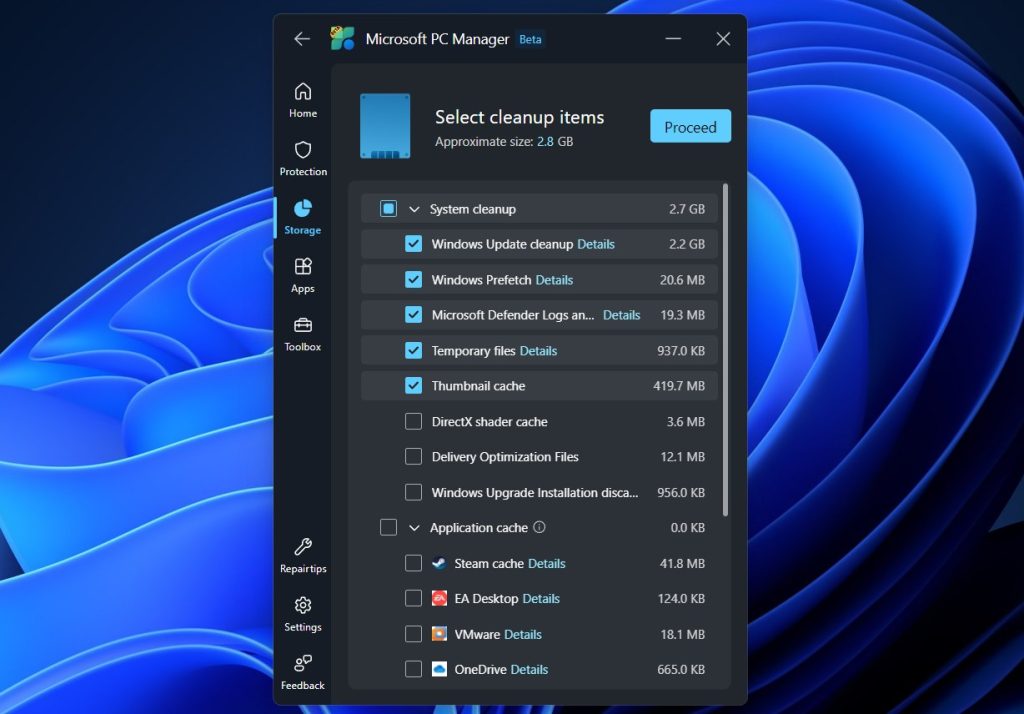The height and width of the screenshot is (714, 1024).
Task: Open Settings from the sidebar
Action: [x=303, y=612]
